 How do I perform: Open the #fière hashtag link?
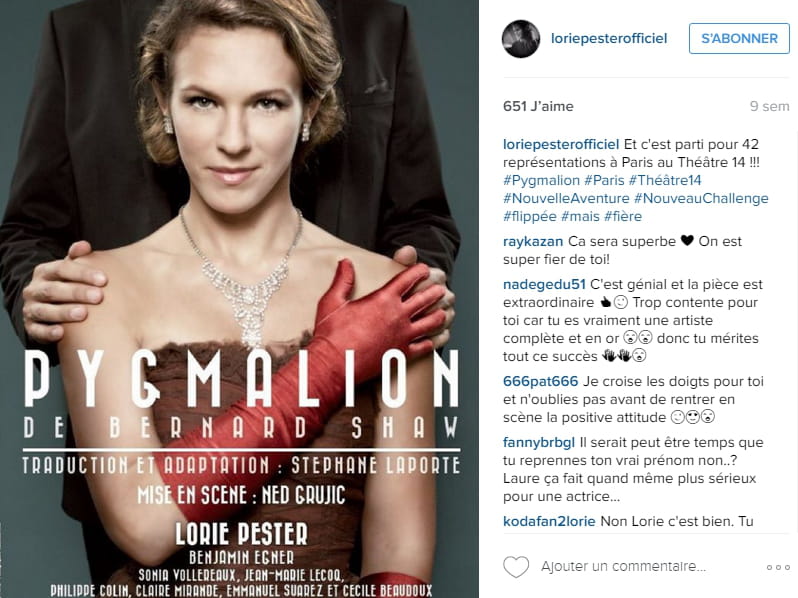click(622, 216)
